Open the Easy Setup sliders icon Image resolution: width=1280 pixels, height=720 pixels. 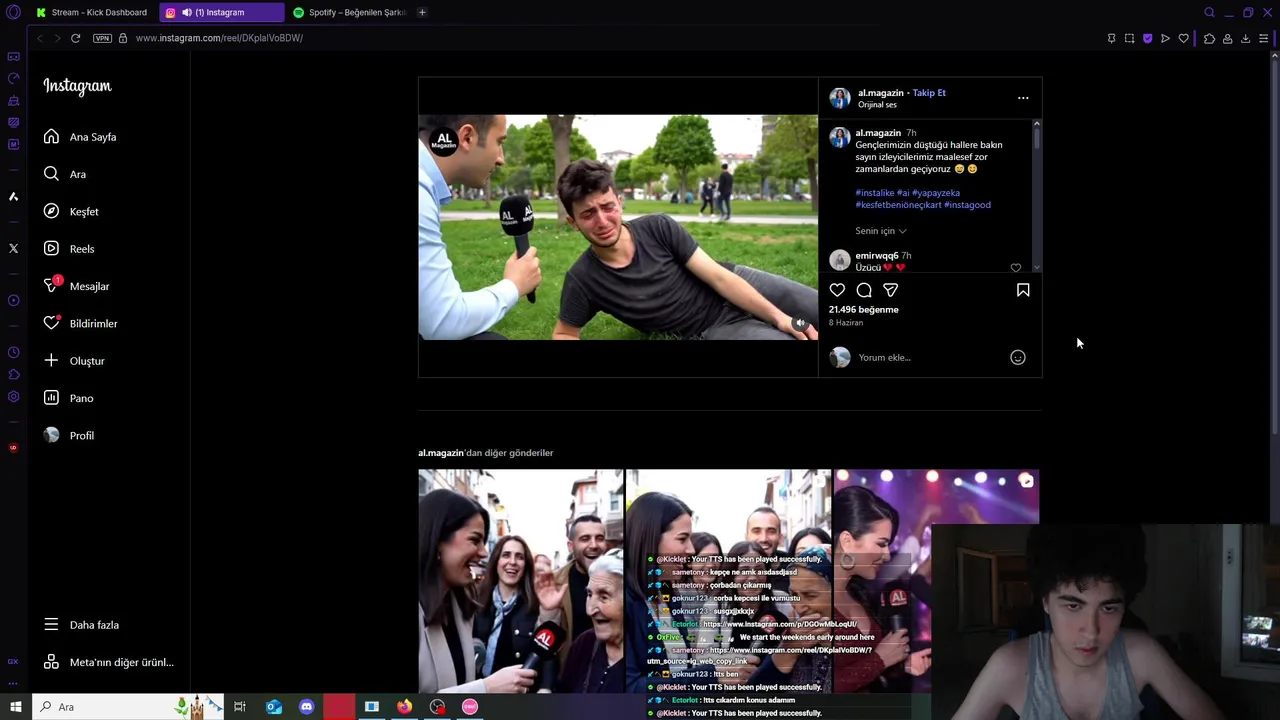click(1264, 38)
